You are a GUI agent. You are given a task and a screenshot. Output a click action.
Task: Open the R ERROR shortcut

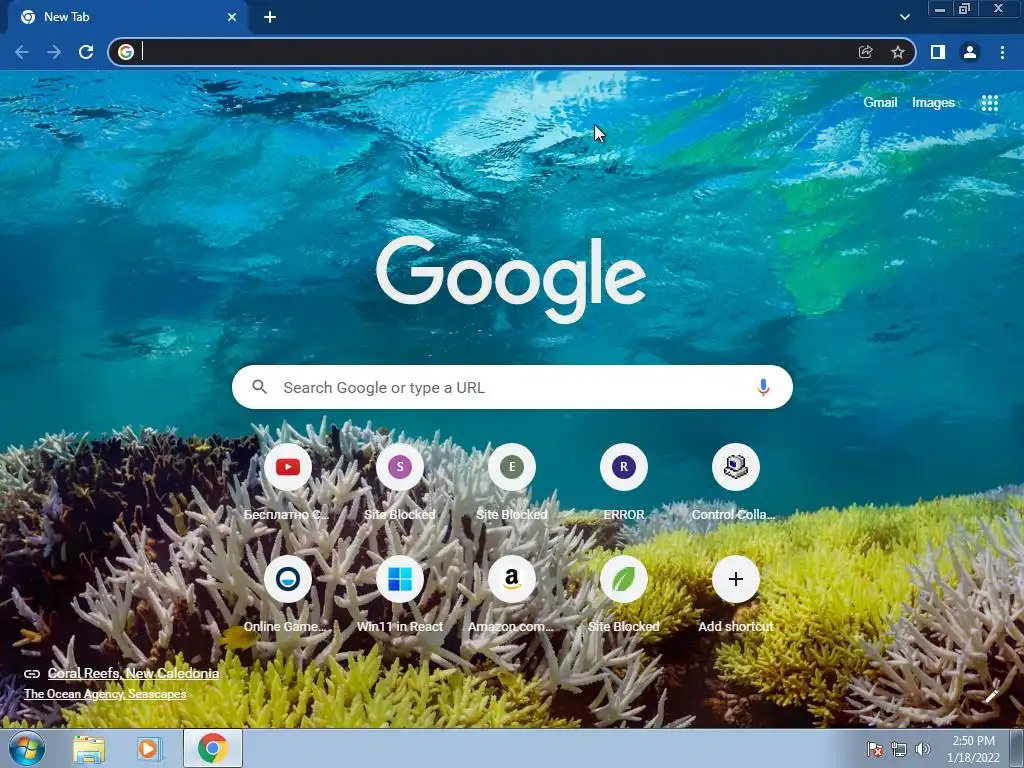624,467
